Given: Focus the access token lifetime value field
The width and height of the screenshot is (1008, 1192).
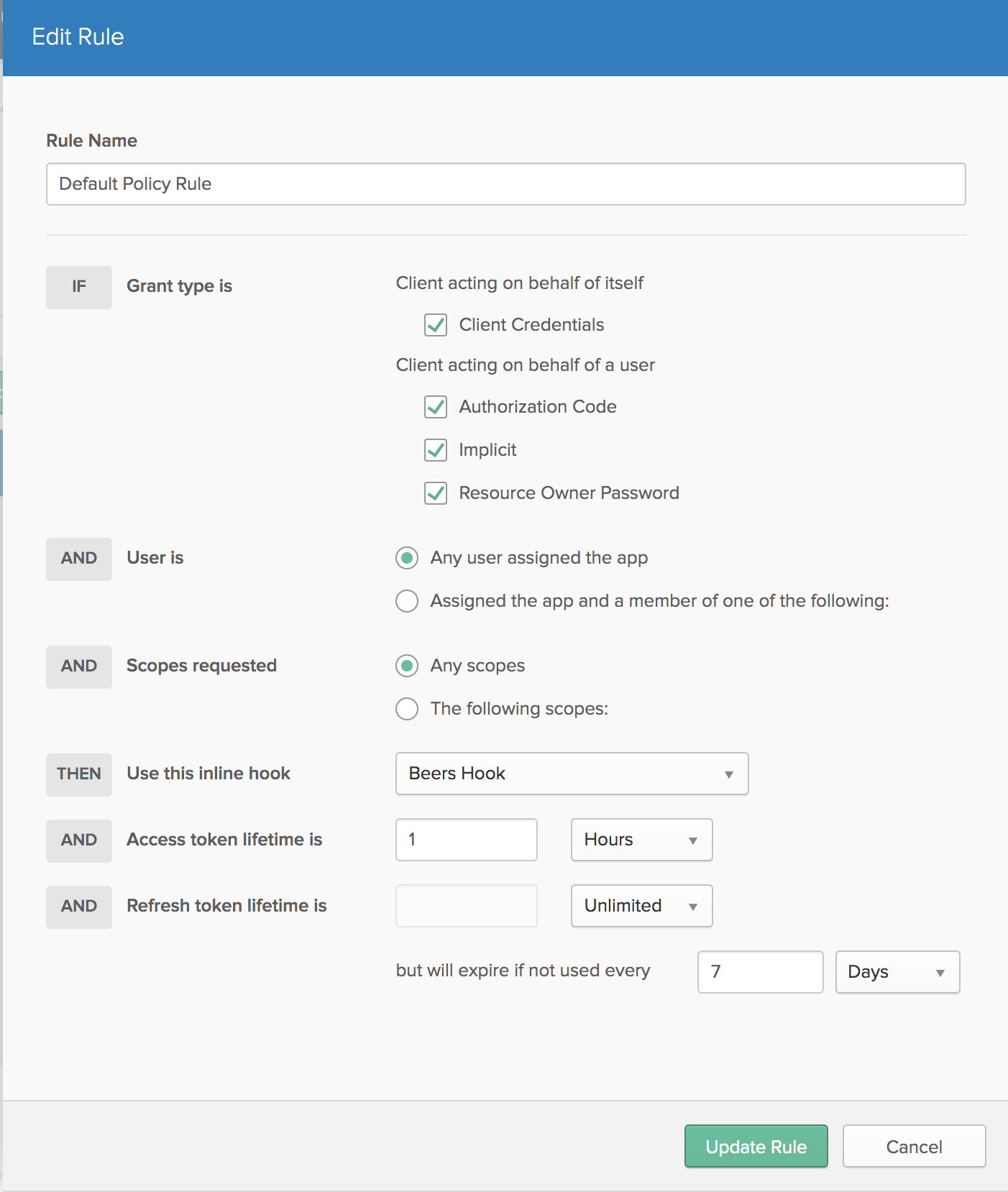Looking at the screenshot, I should [x=466, y=840].
